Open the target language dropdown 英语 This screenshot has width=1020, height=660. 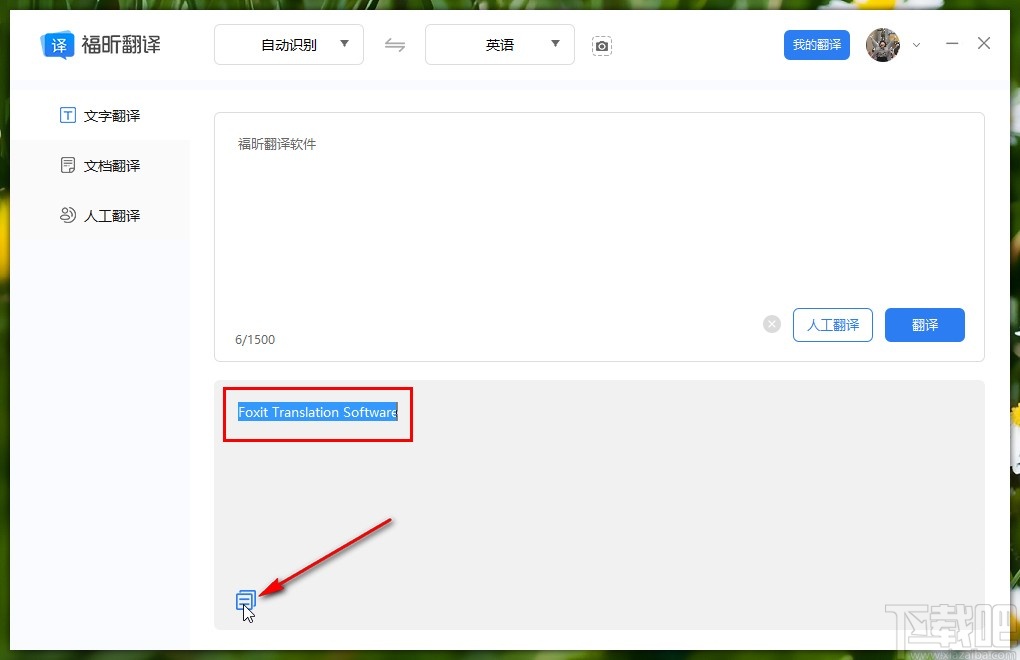click(x=500, y=45)
